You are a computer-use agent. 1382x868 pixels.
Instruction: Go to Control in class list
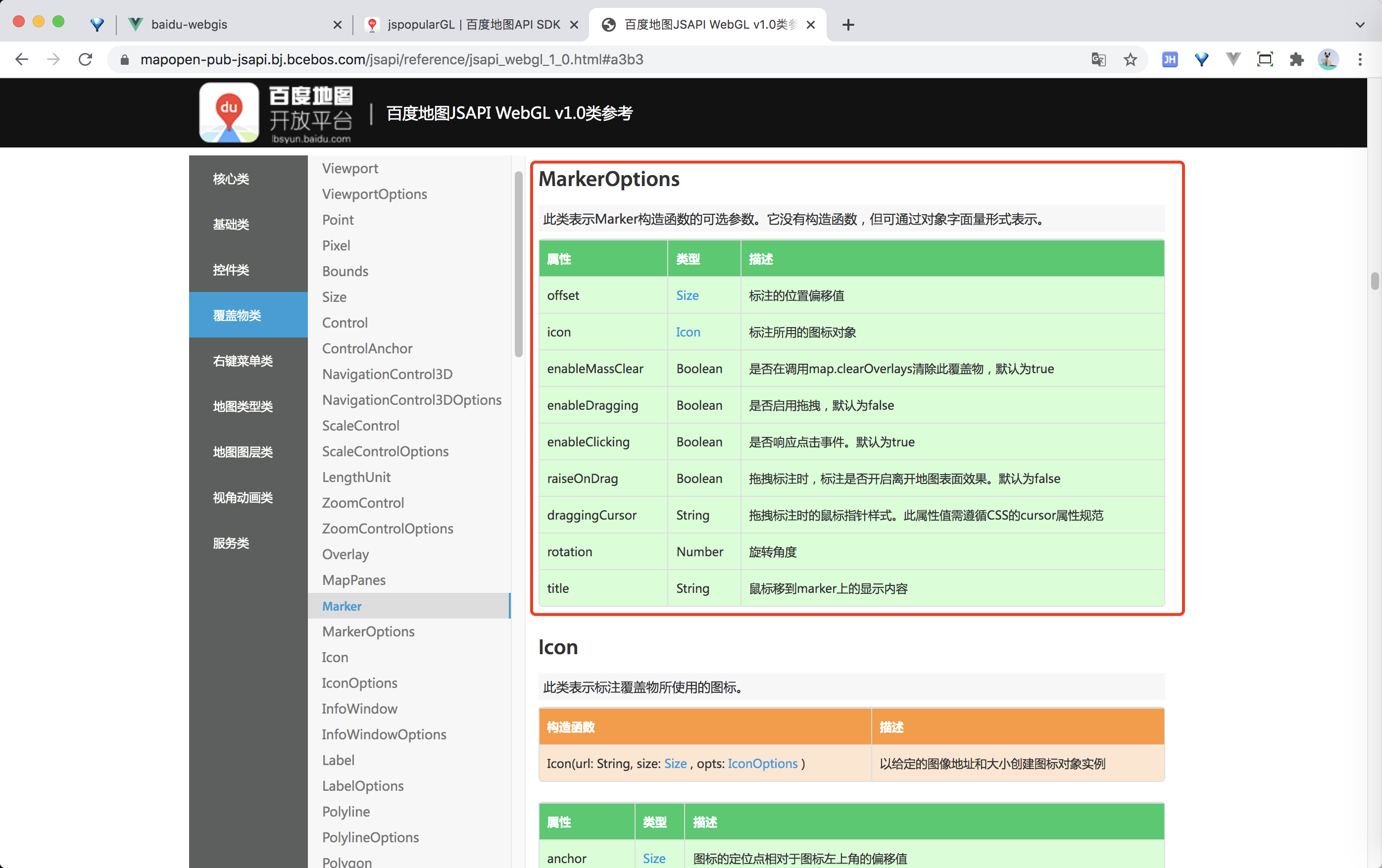click(x=345, y=323)
